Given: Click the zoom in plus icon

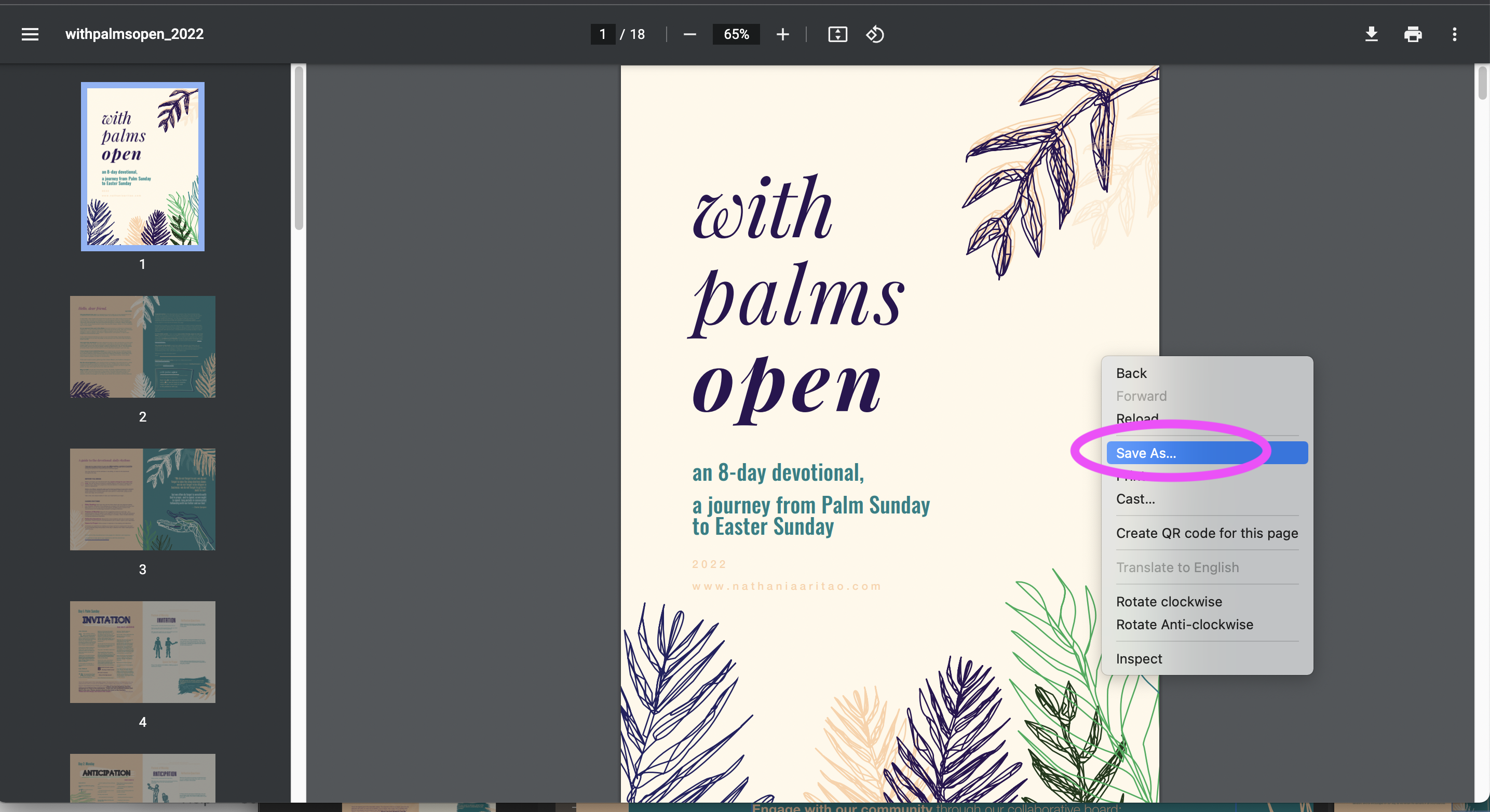Looking at the screenshot, I should pyautogui.click(x=782, y=34).
